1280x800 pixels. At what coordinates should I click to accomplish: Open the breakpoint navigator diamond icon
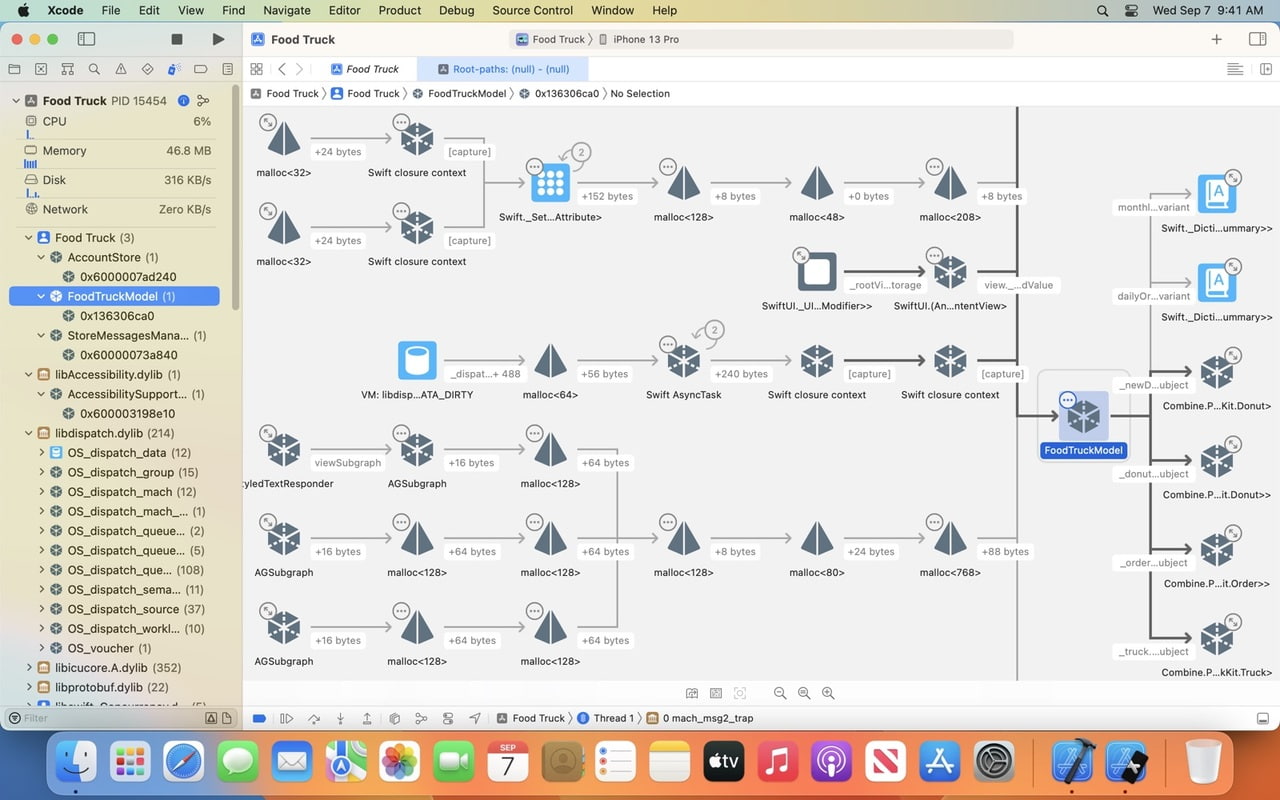pyautogui.click(x=148, y=71)
